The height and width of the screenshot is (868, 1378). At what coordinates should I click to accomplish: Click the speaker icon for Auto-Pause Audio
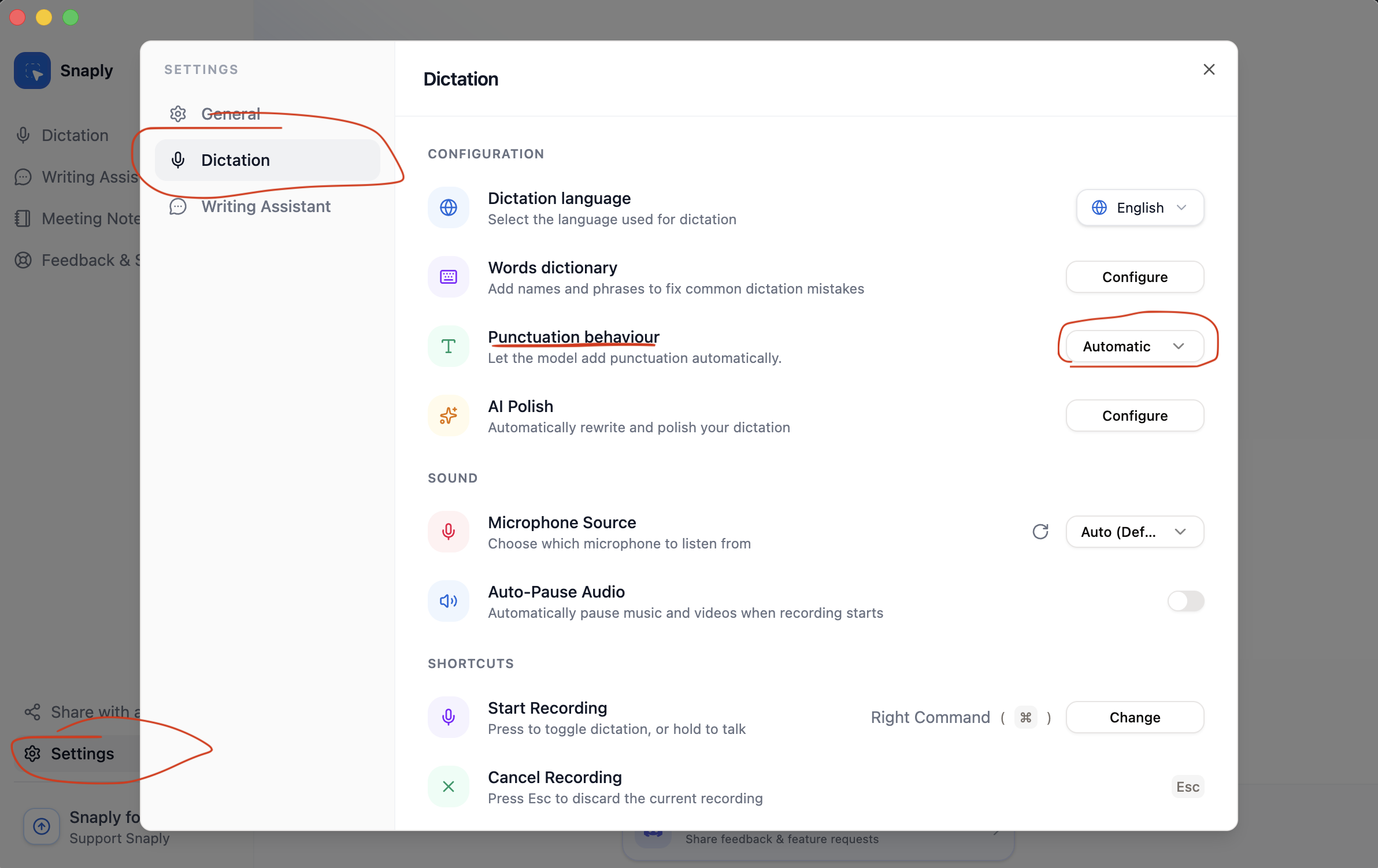(448, 601)
